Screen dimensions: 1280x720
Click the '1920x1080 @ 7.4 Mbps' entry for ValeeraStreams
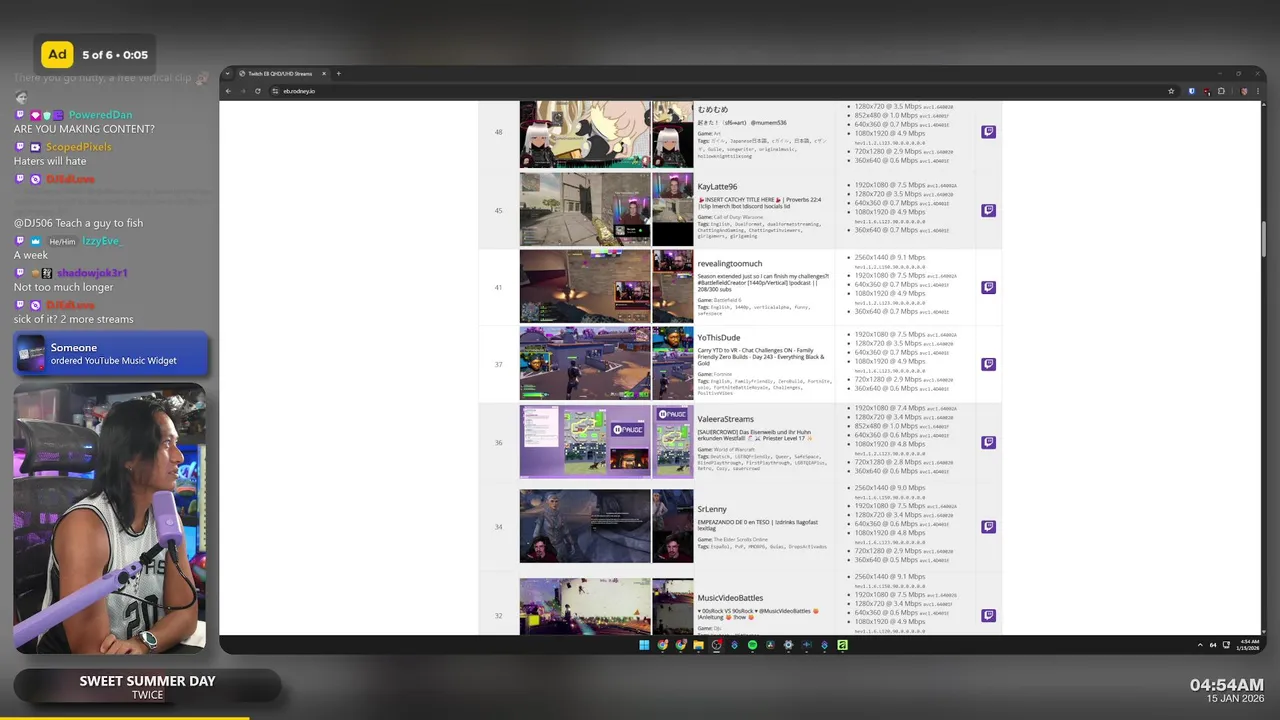(890, 408)
